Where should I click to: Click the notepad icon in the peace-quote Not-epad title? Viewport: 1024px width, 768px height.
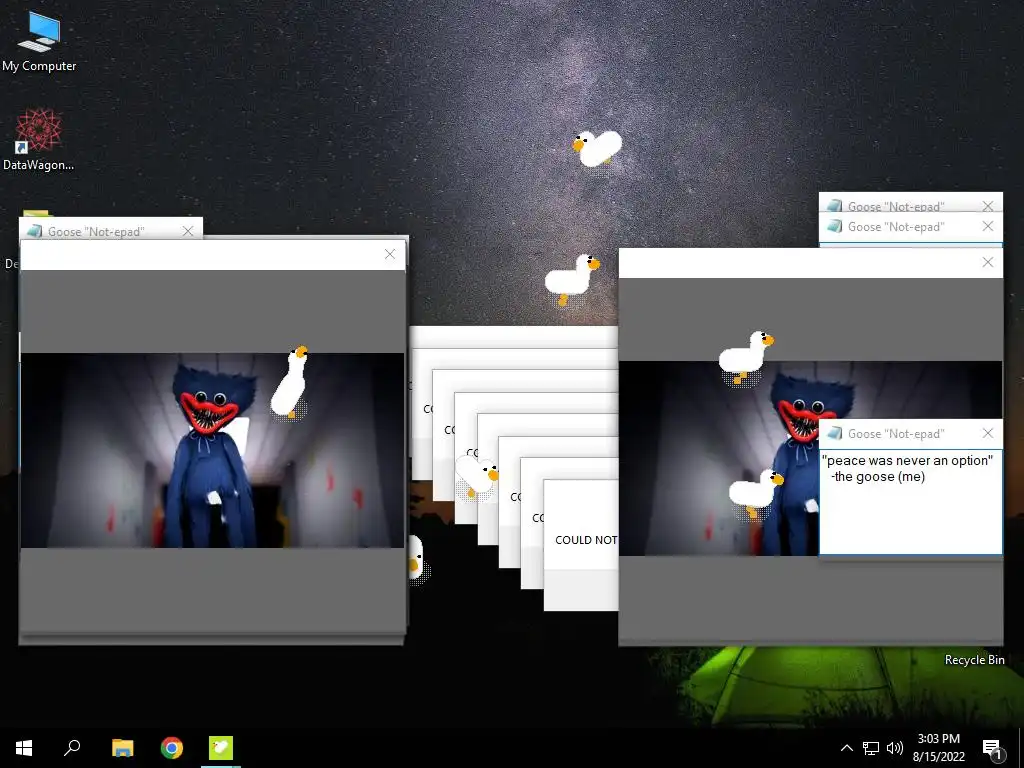coord(835,433)
